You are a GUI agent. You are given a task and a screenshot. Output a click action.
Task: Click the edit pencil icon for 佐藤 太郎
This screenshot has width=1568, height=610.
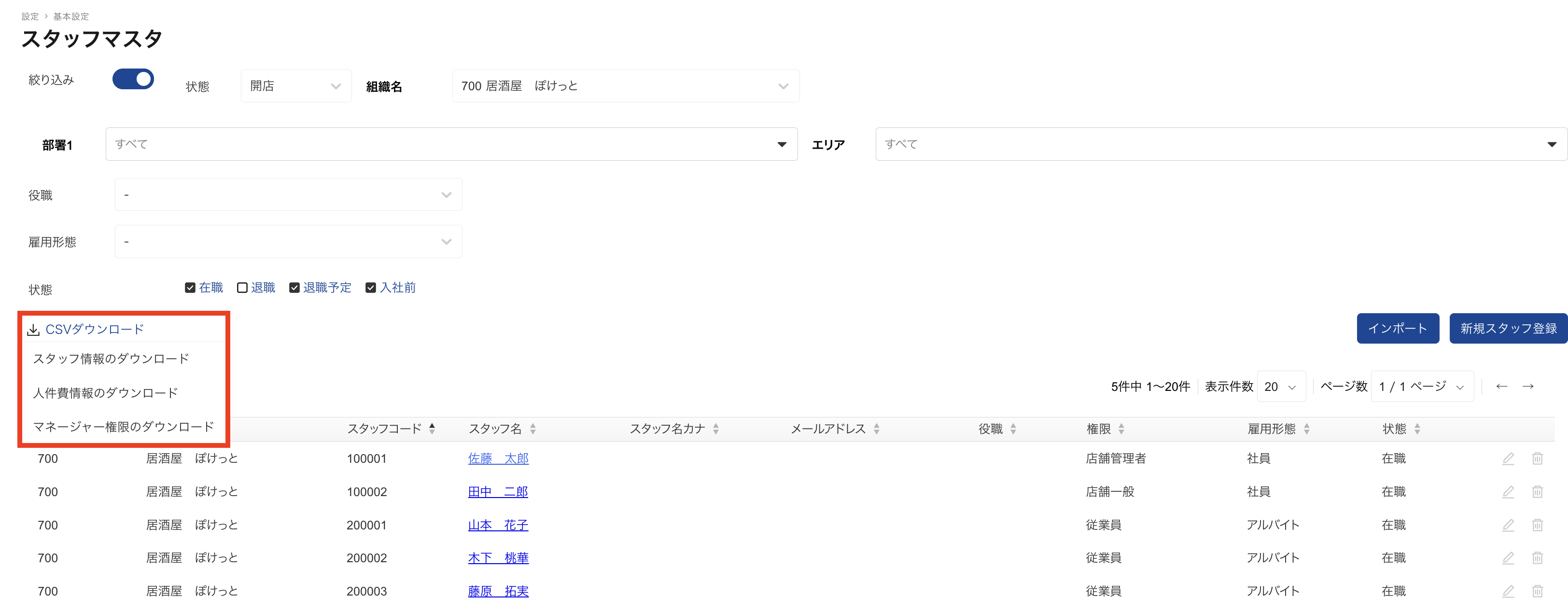pos(1508,458)
